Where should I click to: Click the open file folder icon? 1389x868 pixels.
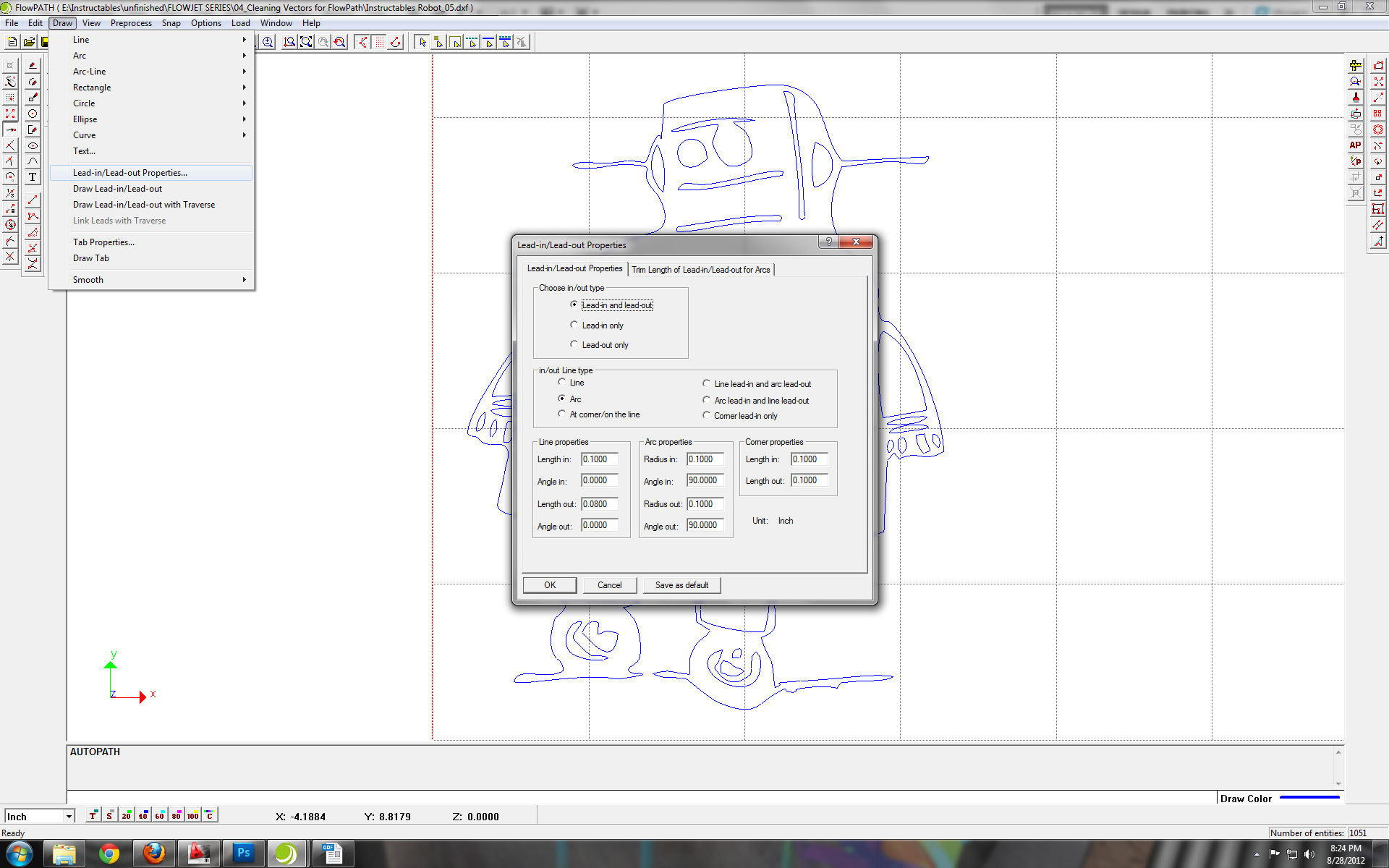point(29,42)
